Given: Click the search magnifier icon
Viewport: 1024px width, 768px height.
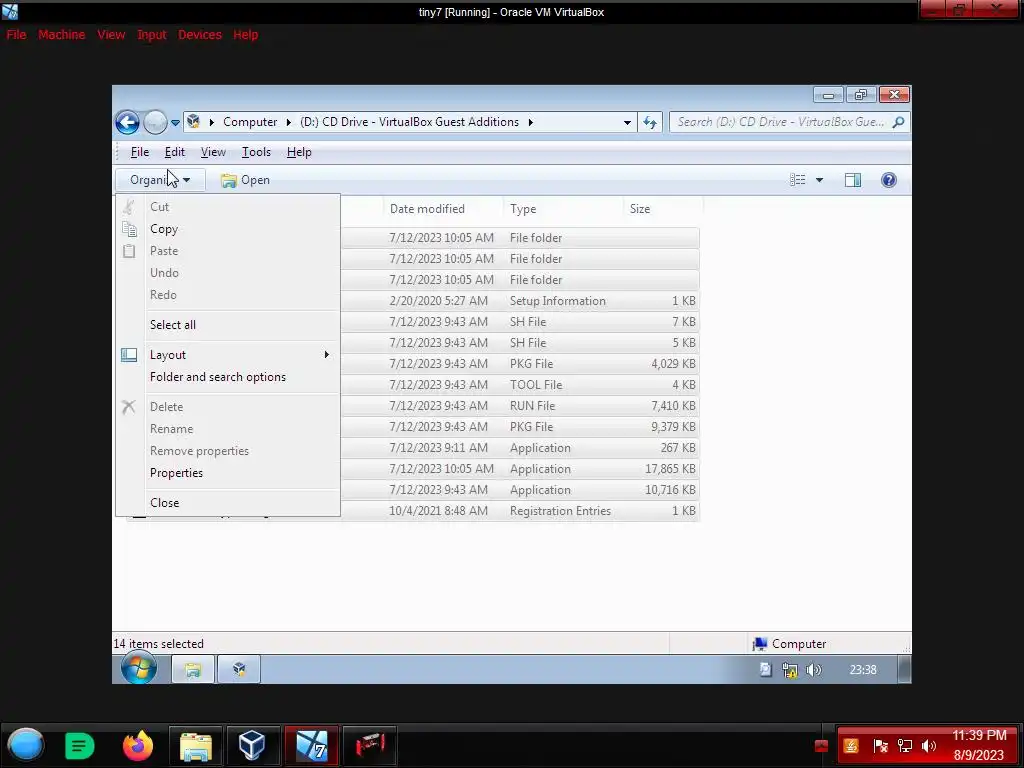Looking at the screenshot, I should 899,122.
